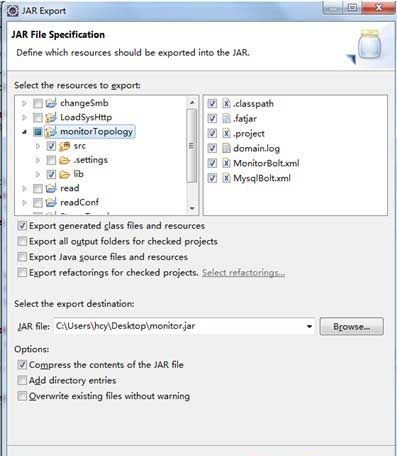397x456 pixels.
Task: Click the LoadSysHttp project icon
Action: click(x=51, y=117)
